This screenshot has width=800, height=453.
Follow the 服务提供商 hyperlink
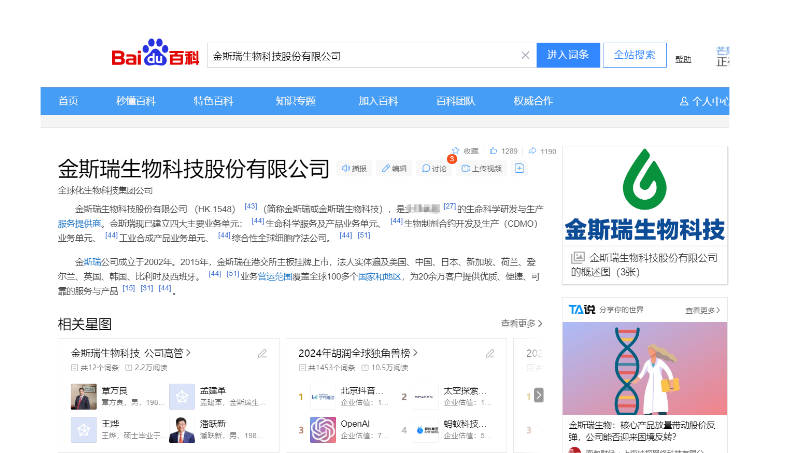click(80, 223)
